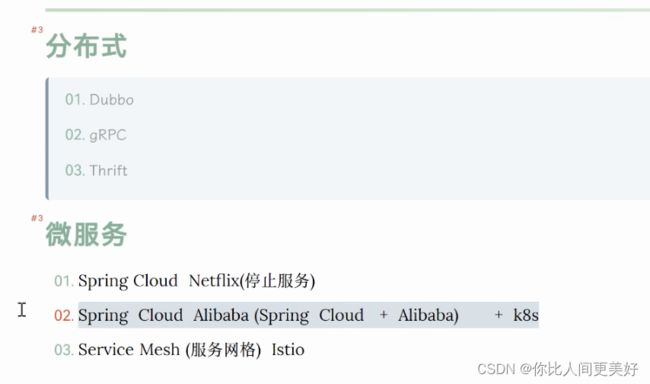Click the 03. number before Service Mesh

coord(64,350)
